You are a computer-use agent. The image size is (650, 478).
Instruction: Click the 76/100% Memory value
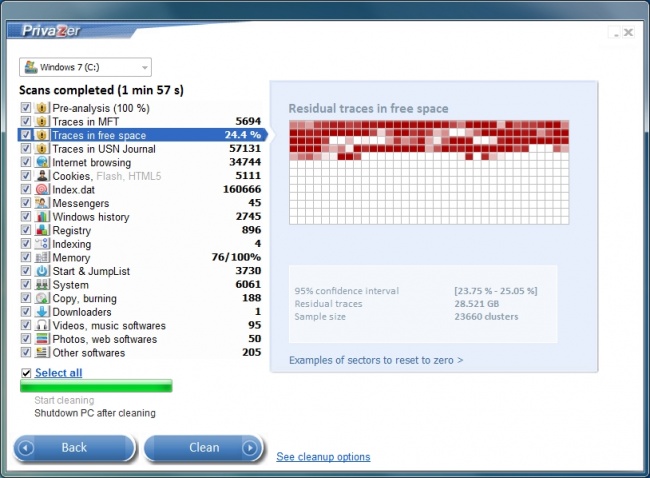(x=236, y=257)
